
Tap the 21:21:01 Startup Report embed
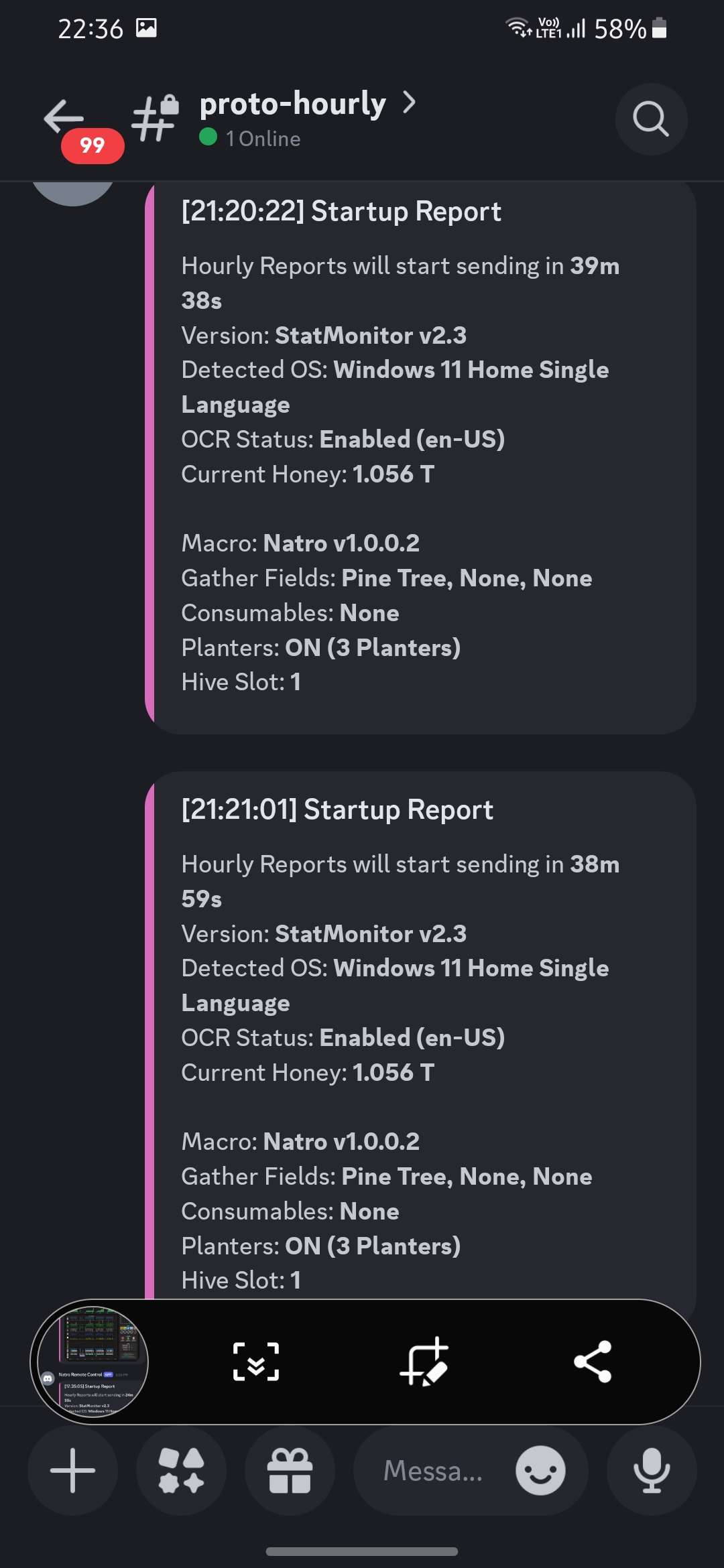(x=416, y=1039)
